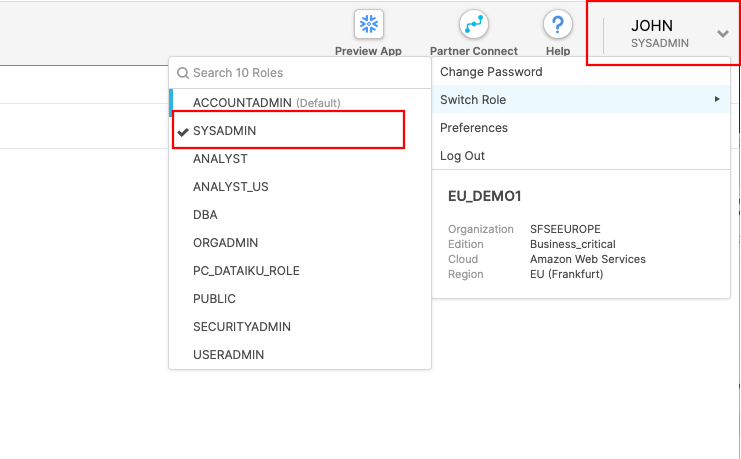Choose the ANALYST_US role
This screenshot has width=741, height=459.
pos(230,187)
